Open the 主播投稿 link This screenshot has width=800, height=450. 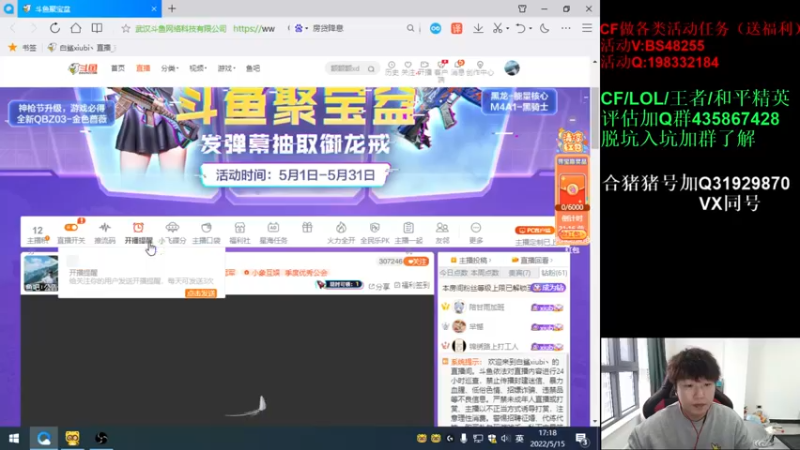(x=469, y=260)
